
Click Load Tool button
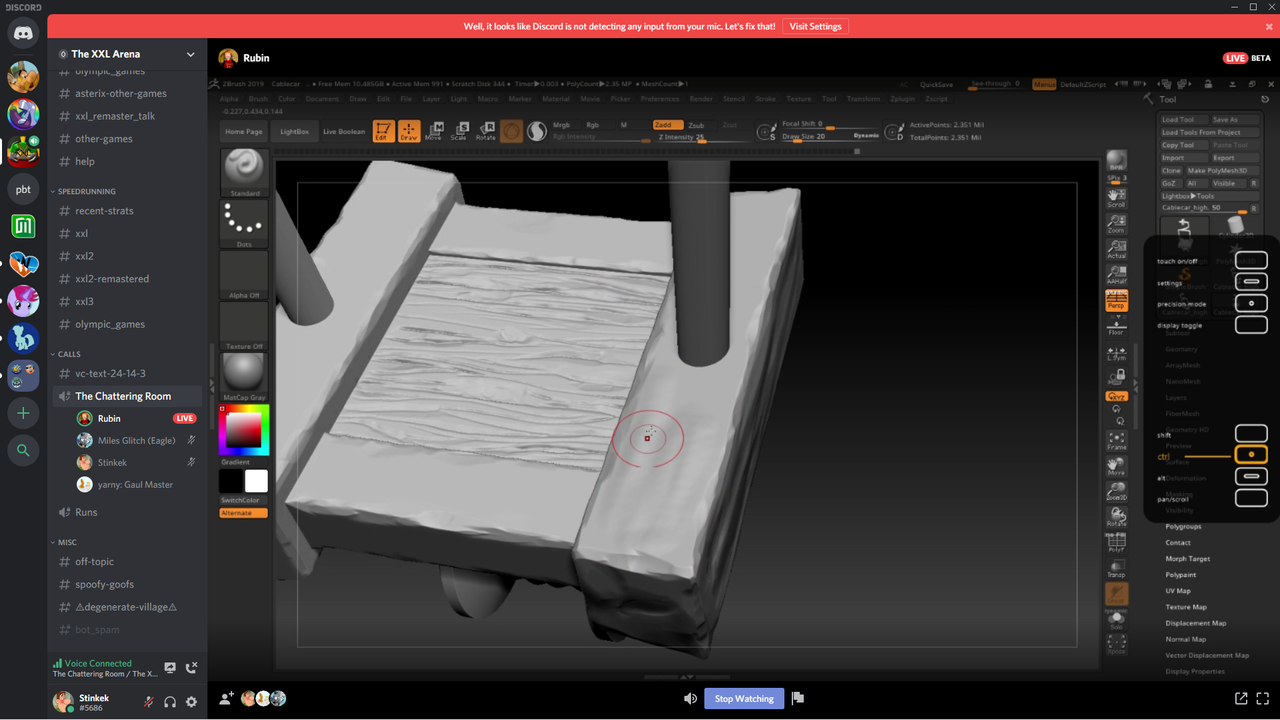point(1183,119)
